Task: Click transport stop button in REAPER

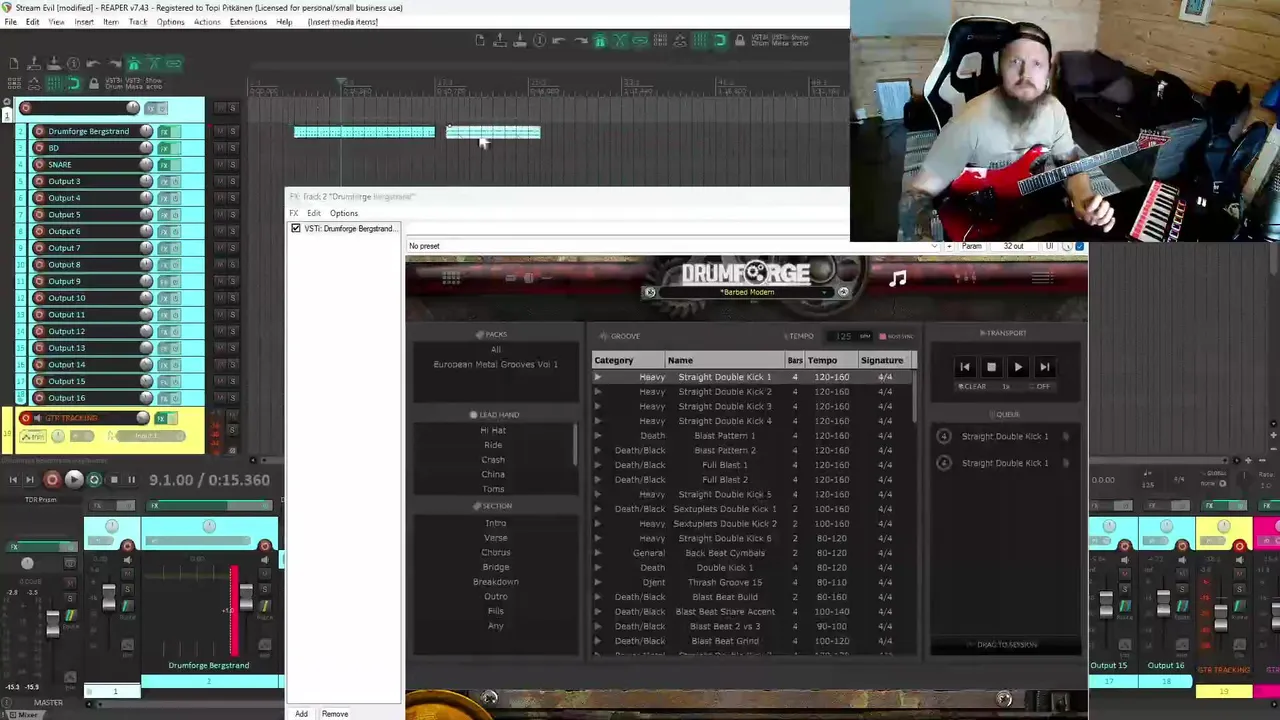Action: tap(113, 480)
